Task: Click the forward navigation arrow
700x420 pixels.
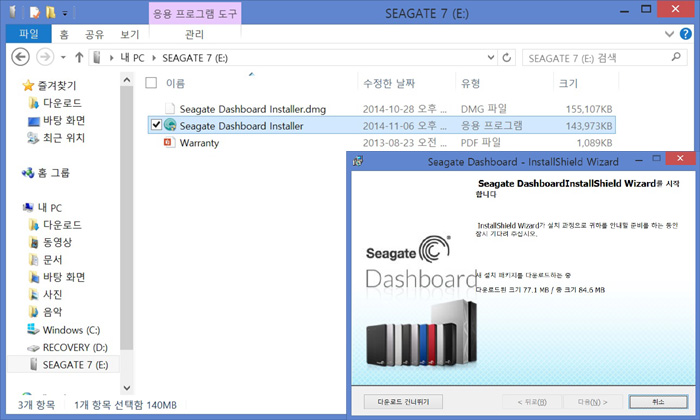Action: 45,57
